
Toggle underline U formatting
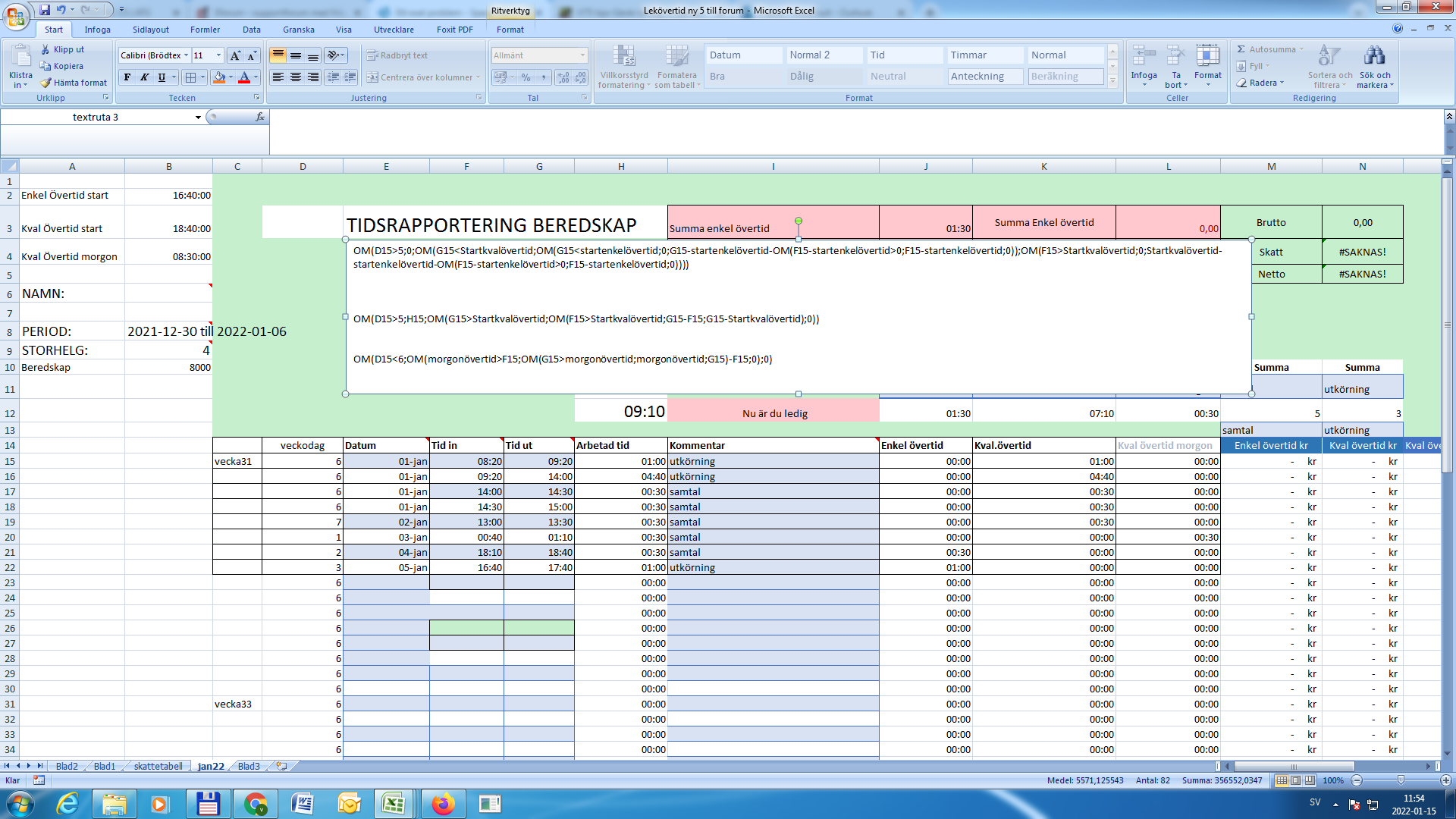[x=162, y=77]
